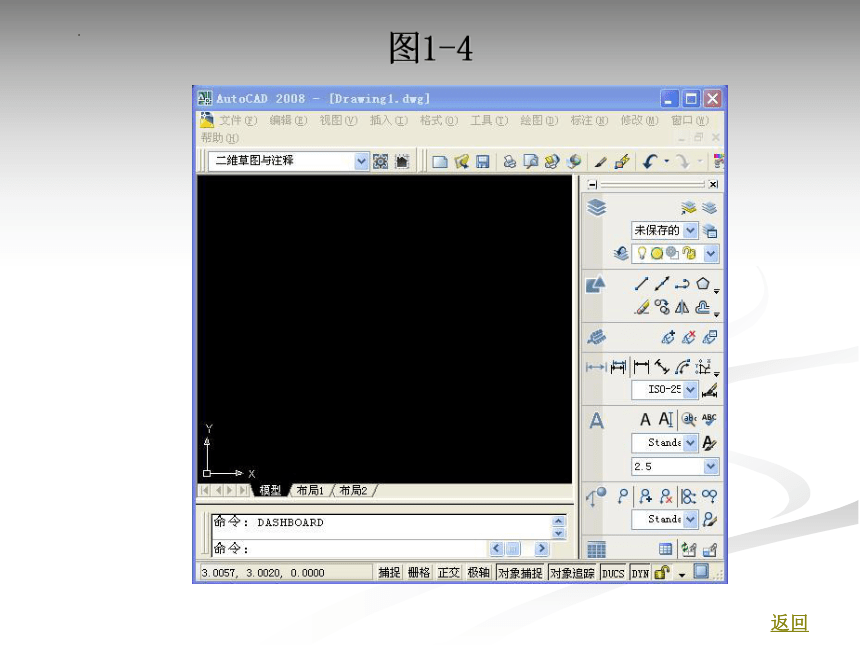Open the 编辑(E) menu
This screenshot has width=860, height=645.
coord(288,121)
